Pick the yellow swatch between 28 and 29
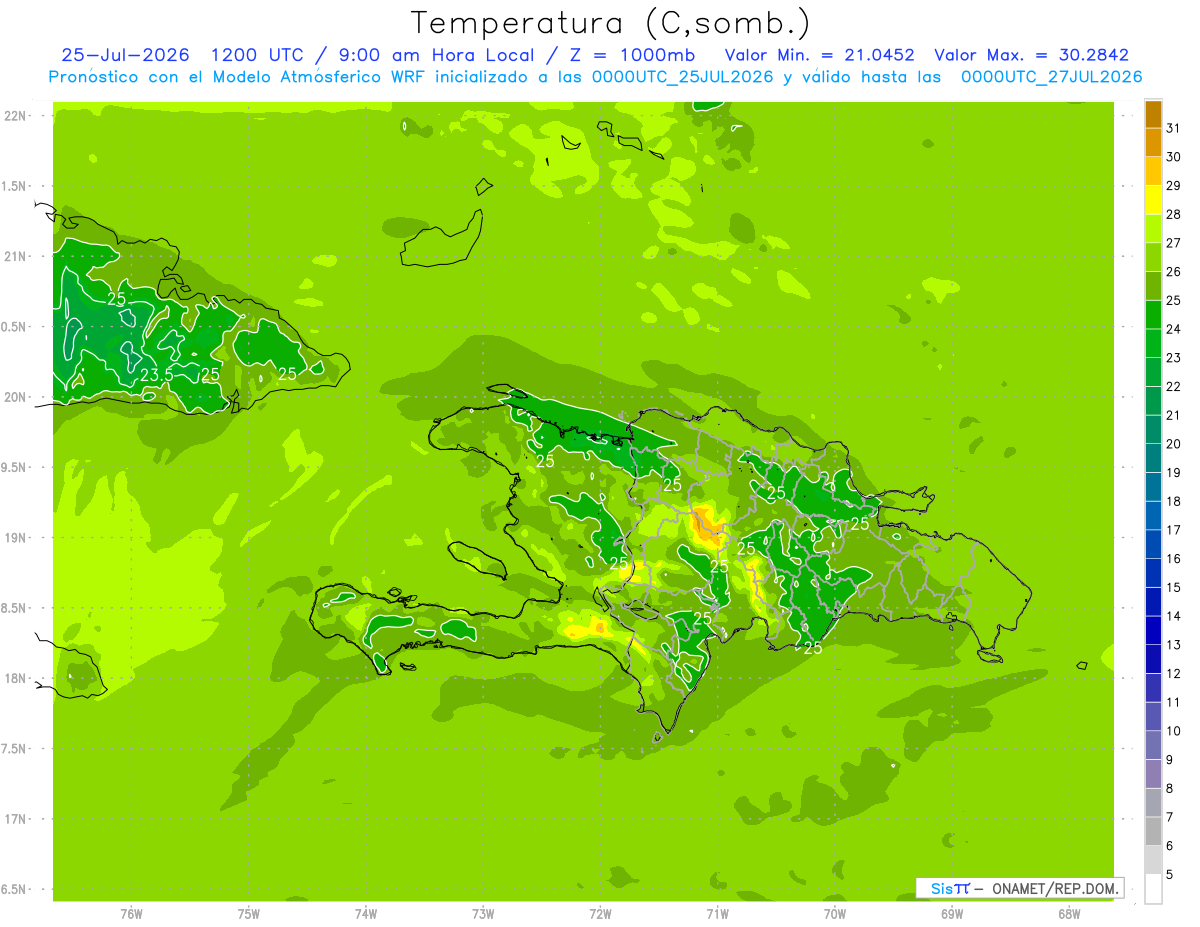This screenshot has width=1200, height=927. pos(1154,200)
